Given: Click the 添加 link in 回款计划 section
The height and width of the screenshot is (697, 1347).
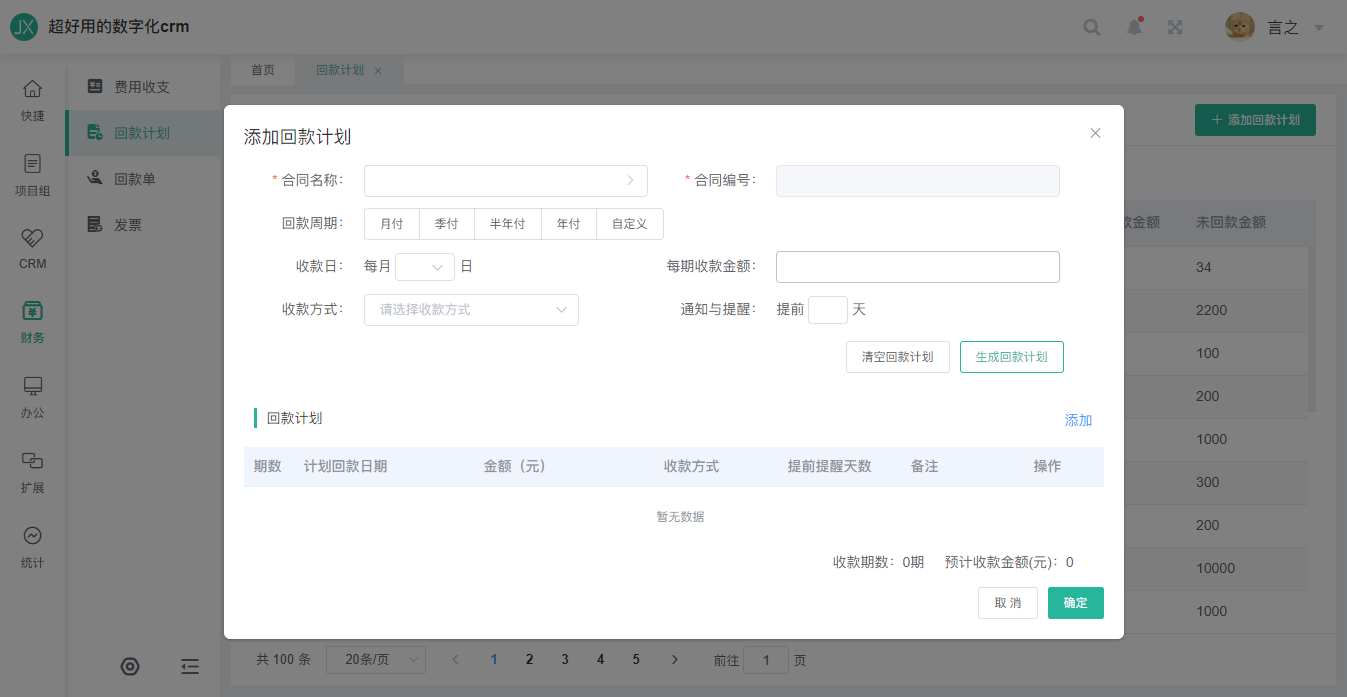Looking at the screenshot, I should 1078,420.
